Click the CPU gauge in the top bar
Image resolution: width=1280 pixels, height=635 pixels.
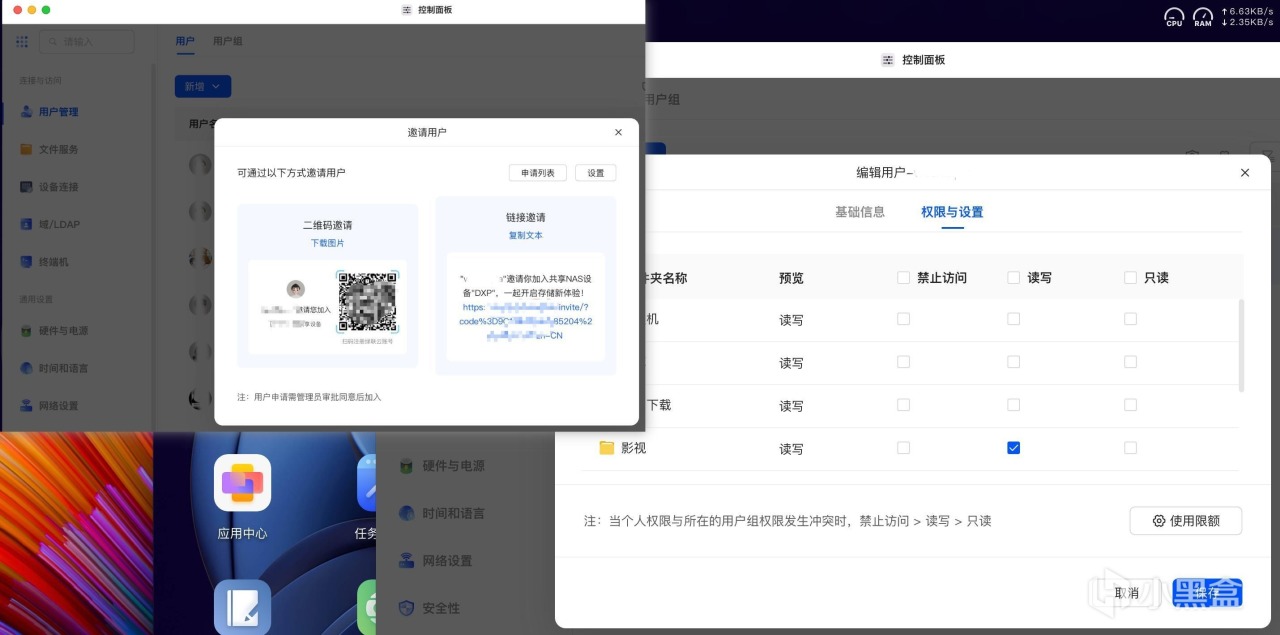(x=1174, y=17)
